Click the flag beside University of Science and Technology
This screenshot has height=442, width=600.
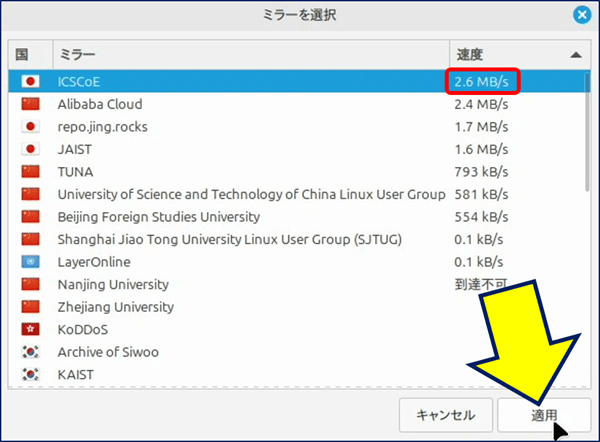point(30,194)
